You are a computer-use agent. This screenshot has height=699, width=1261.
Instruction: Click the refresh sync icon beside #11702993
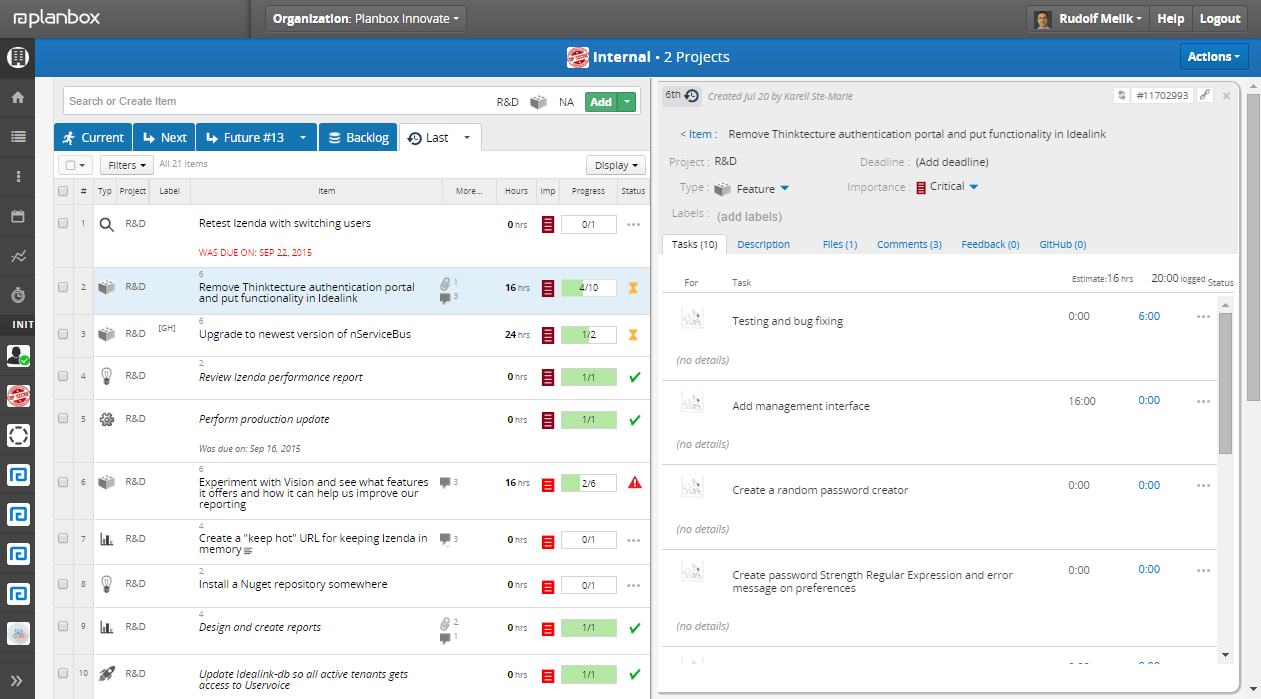pos(1121,95)
